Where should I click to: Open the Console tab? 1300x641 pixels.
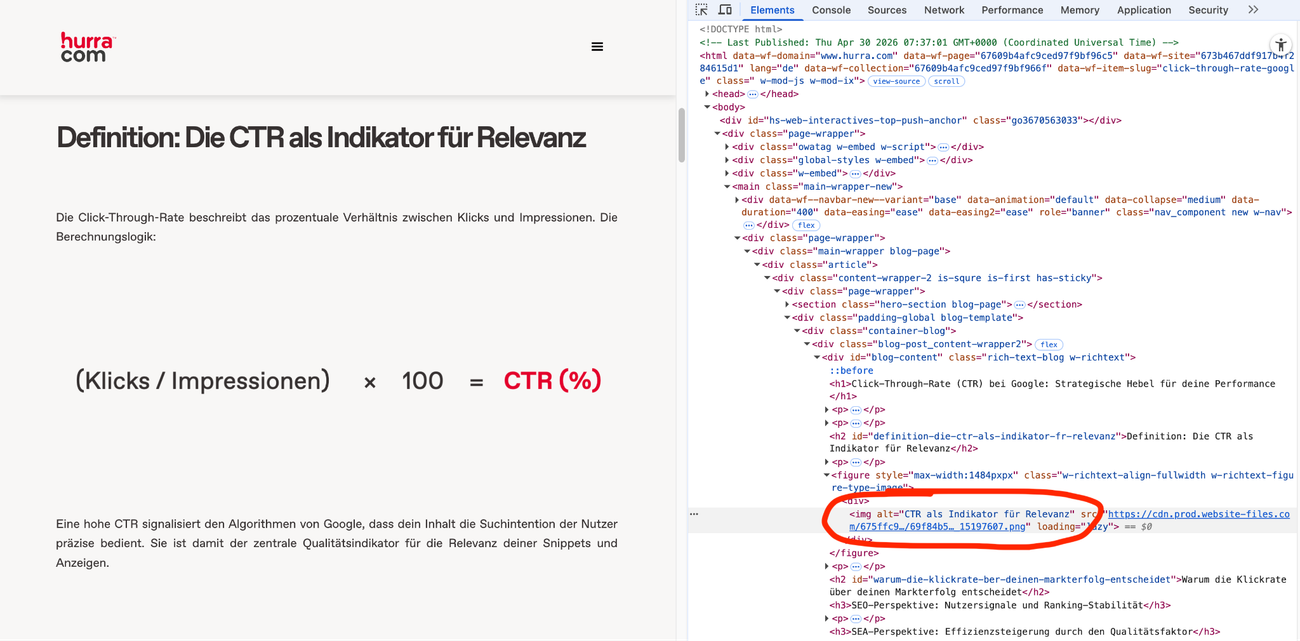[831, 10]
